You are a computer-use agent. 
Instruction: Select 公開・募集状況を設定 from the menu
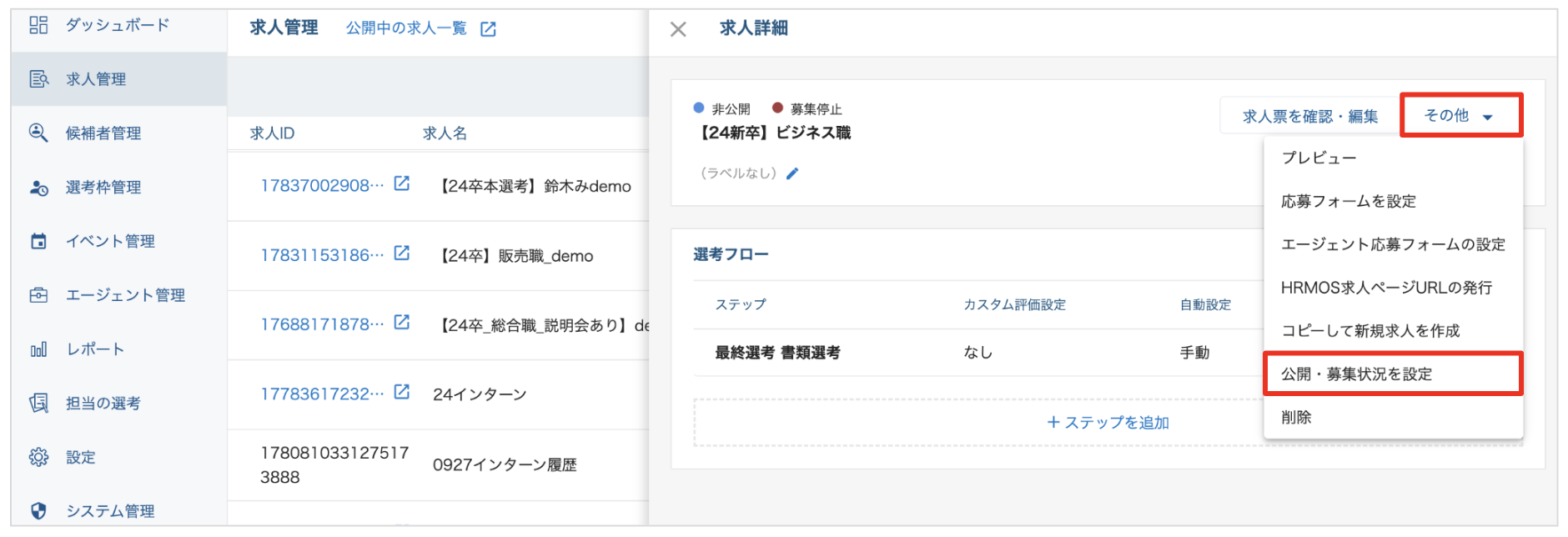tap(1357, 374)
